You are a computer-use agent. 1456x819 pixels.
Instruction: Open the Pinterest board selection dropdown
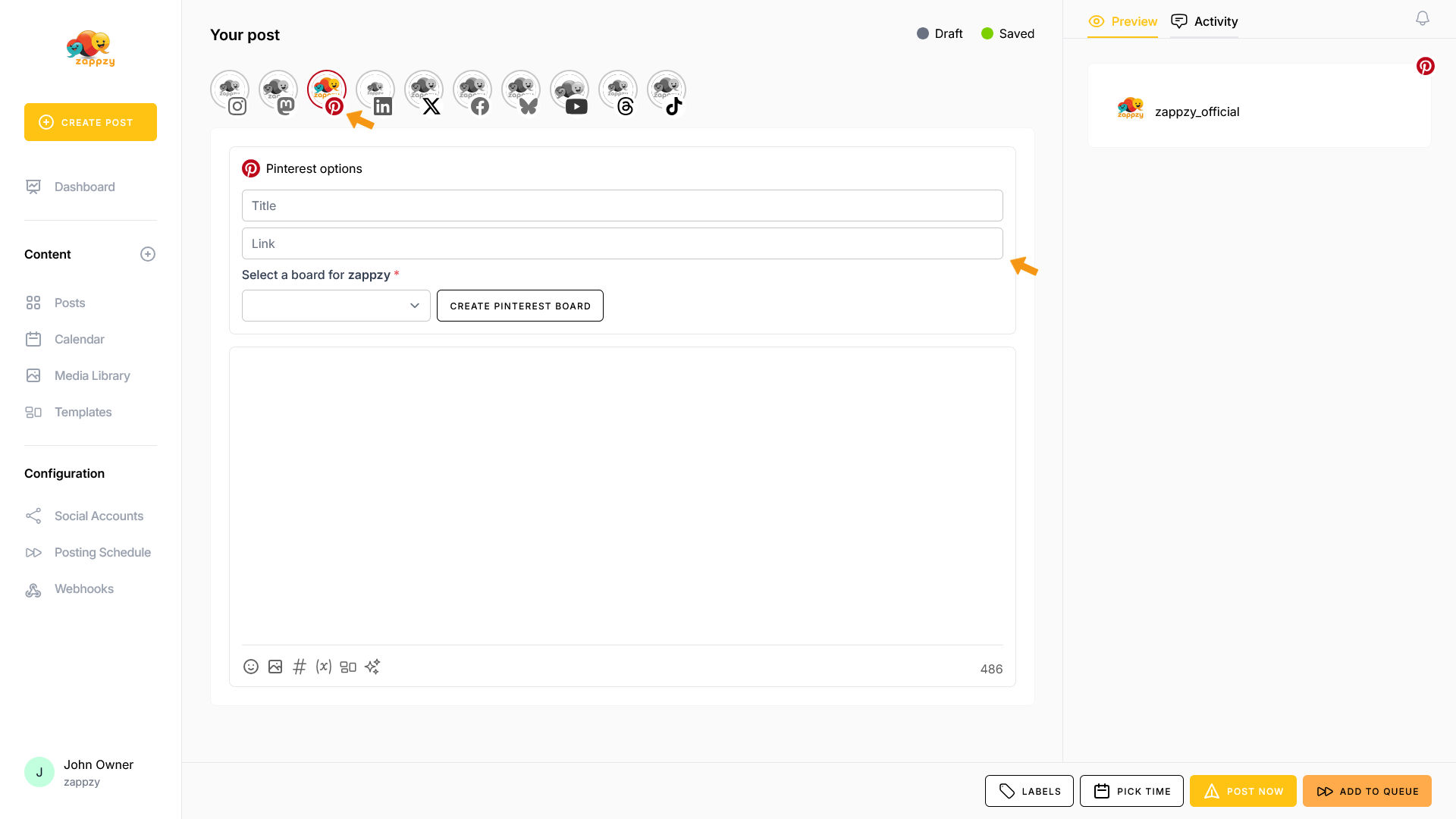click(x=336, y=306)
